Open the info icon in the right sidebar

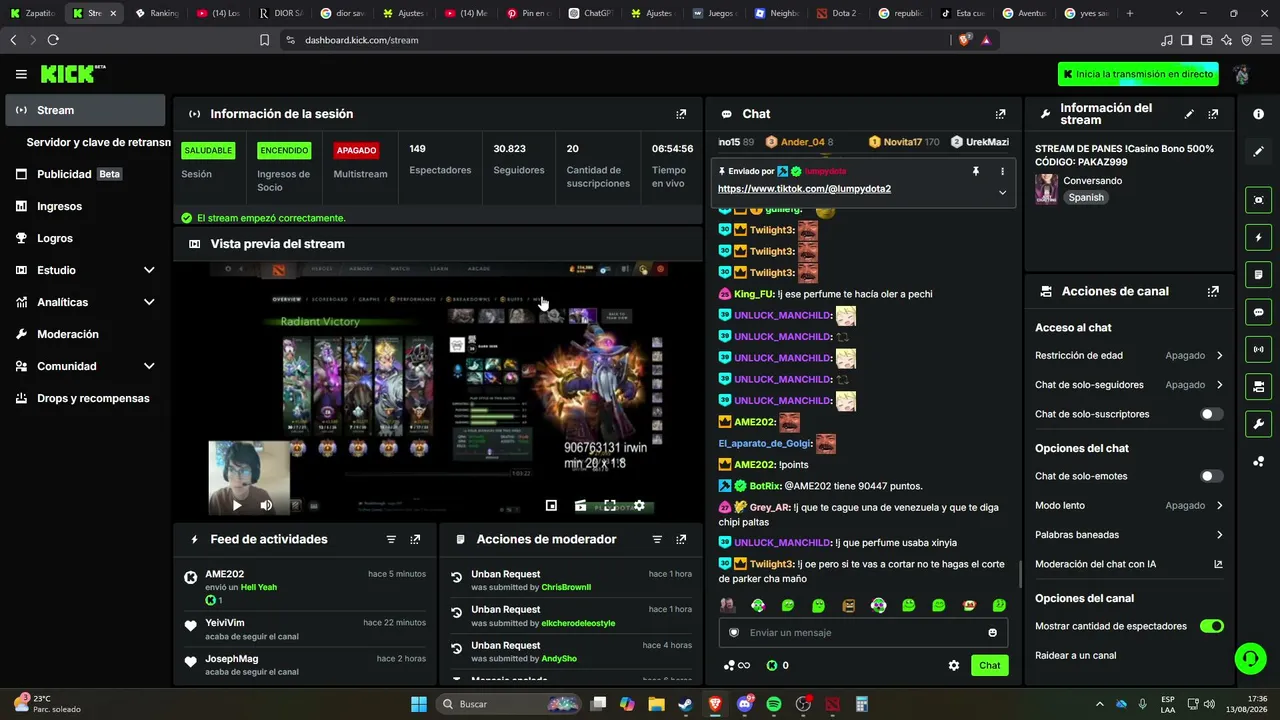tap(1258, 114)
